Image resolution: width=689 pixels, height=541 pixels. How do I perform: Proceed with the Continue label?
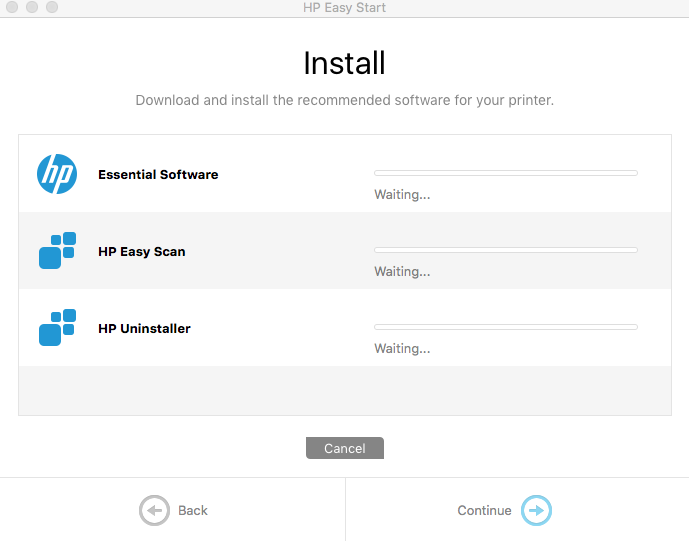[x=484, y=510]
